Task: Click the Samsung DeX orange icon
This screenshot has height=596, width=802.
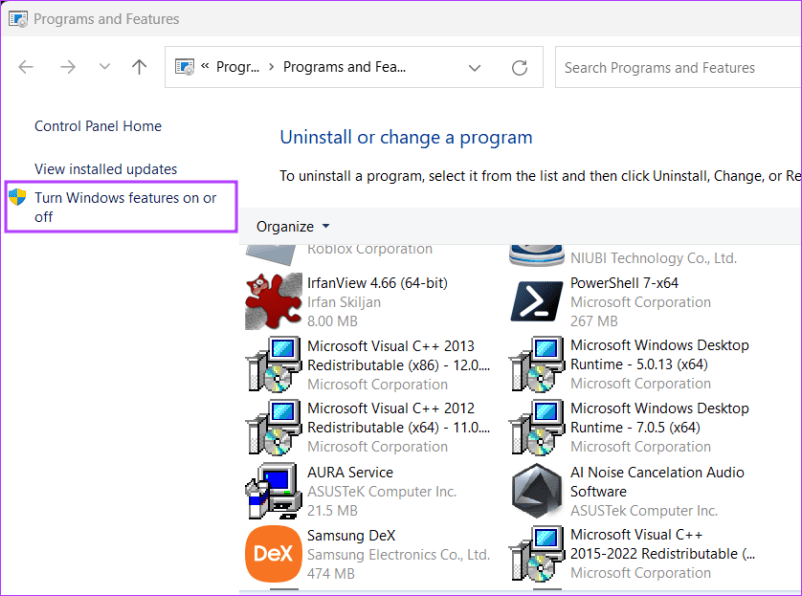Action: tap(272, 554)
